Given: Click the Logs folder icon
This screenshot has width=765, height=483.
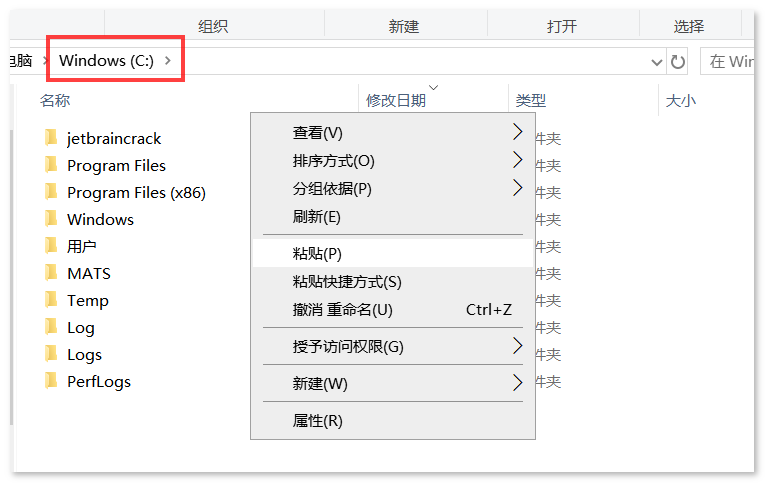Looking at the screenshot, I should [51, 354].
